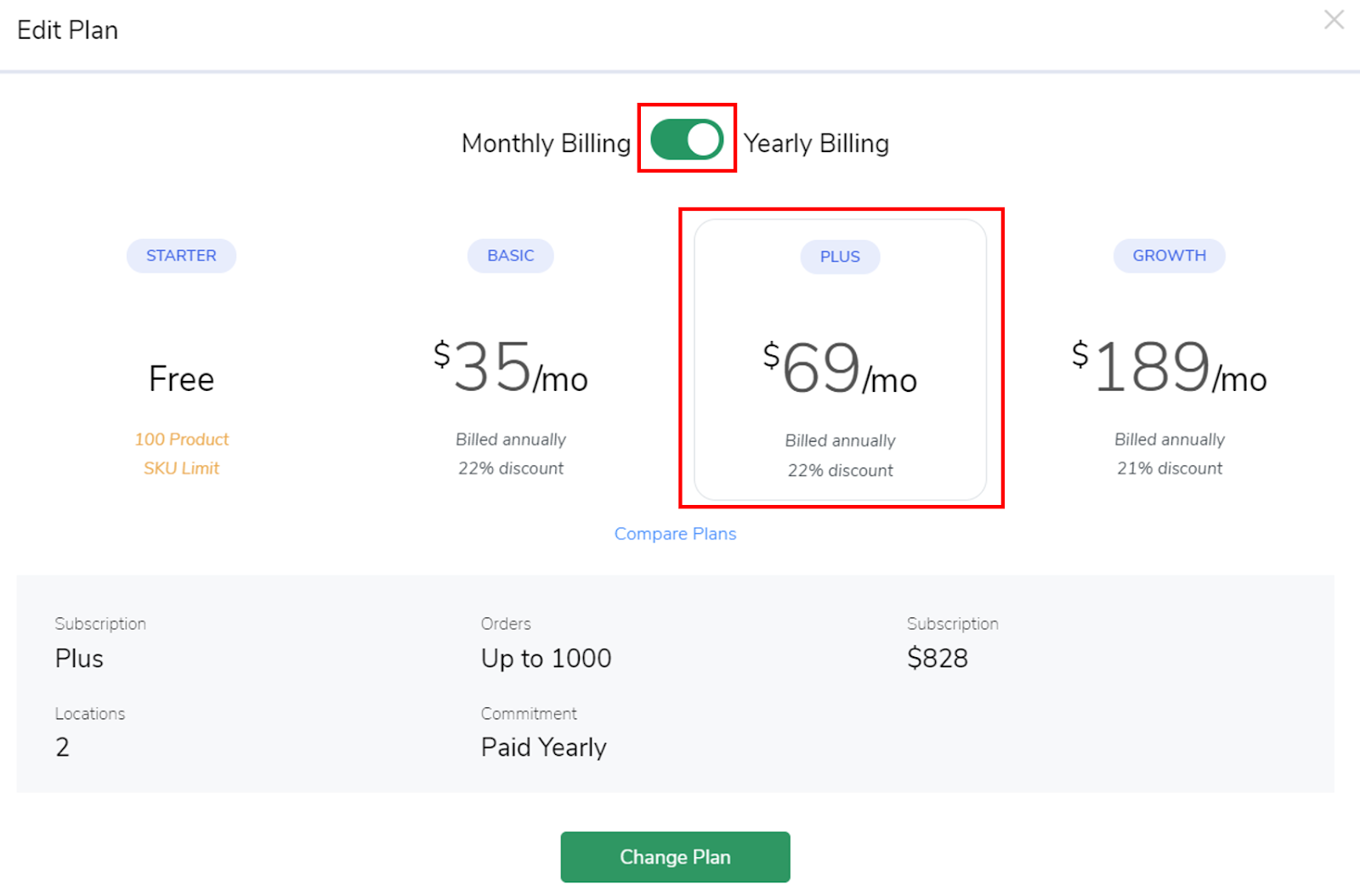Click the Basic plan's 22% discount note
This screenshot has height=896, width=1360.
511,468
